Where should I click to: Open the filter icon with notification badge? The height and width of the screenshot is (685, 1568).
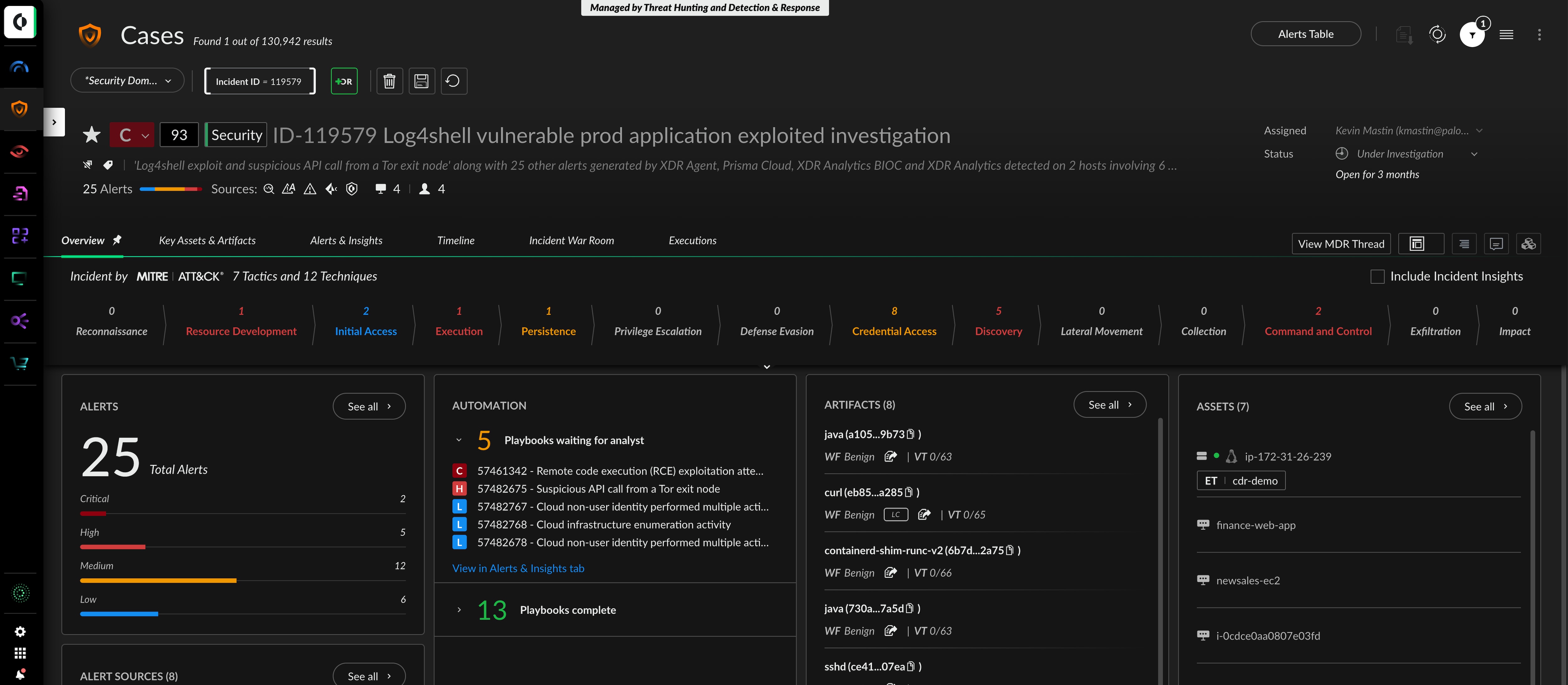(1472, 35)
